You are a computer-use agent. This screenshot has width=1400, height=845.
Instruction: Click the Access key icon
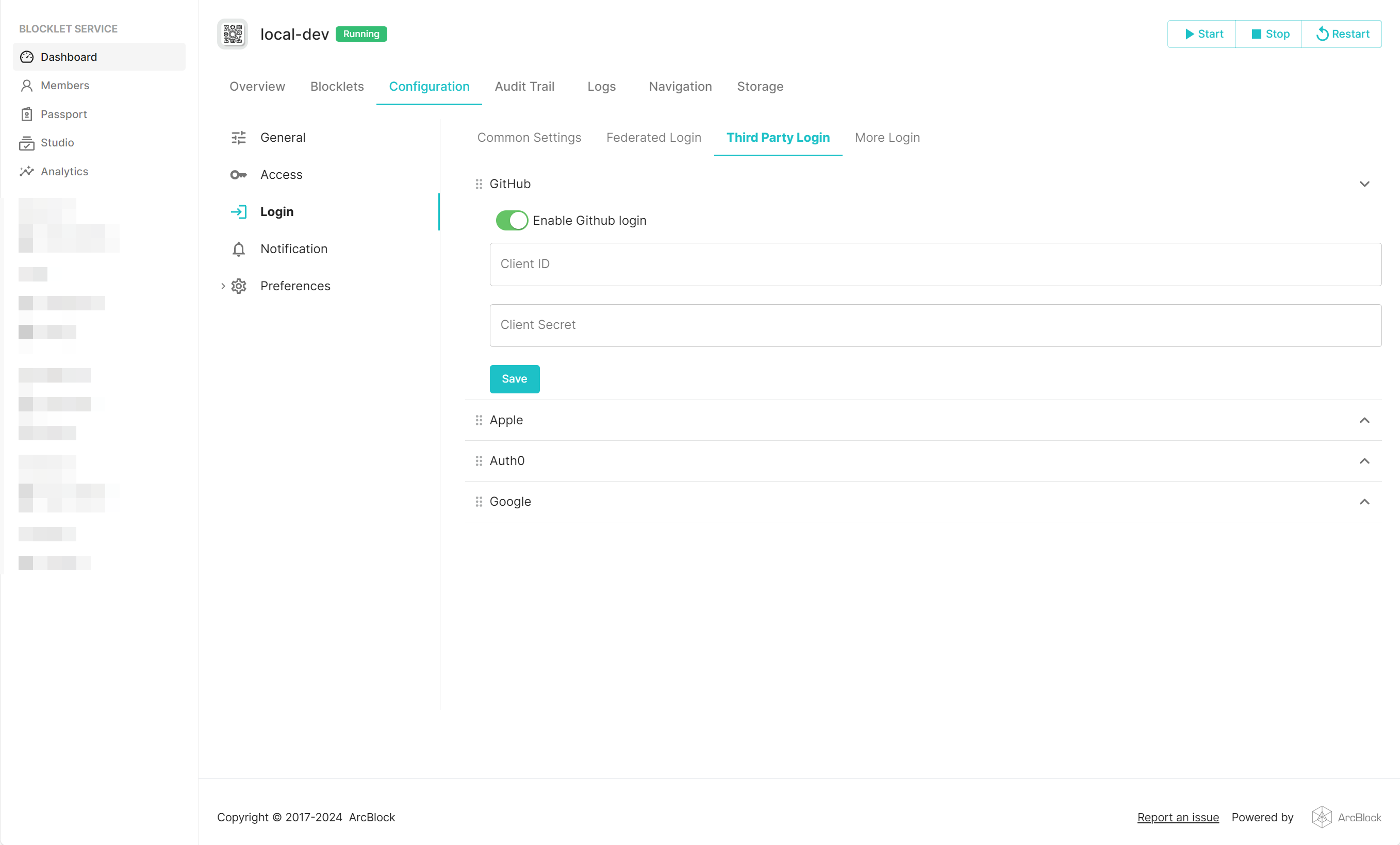pos(239,174)
